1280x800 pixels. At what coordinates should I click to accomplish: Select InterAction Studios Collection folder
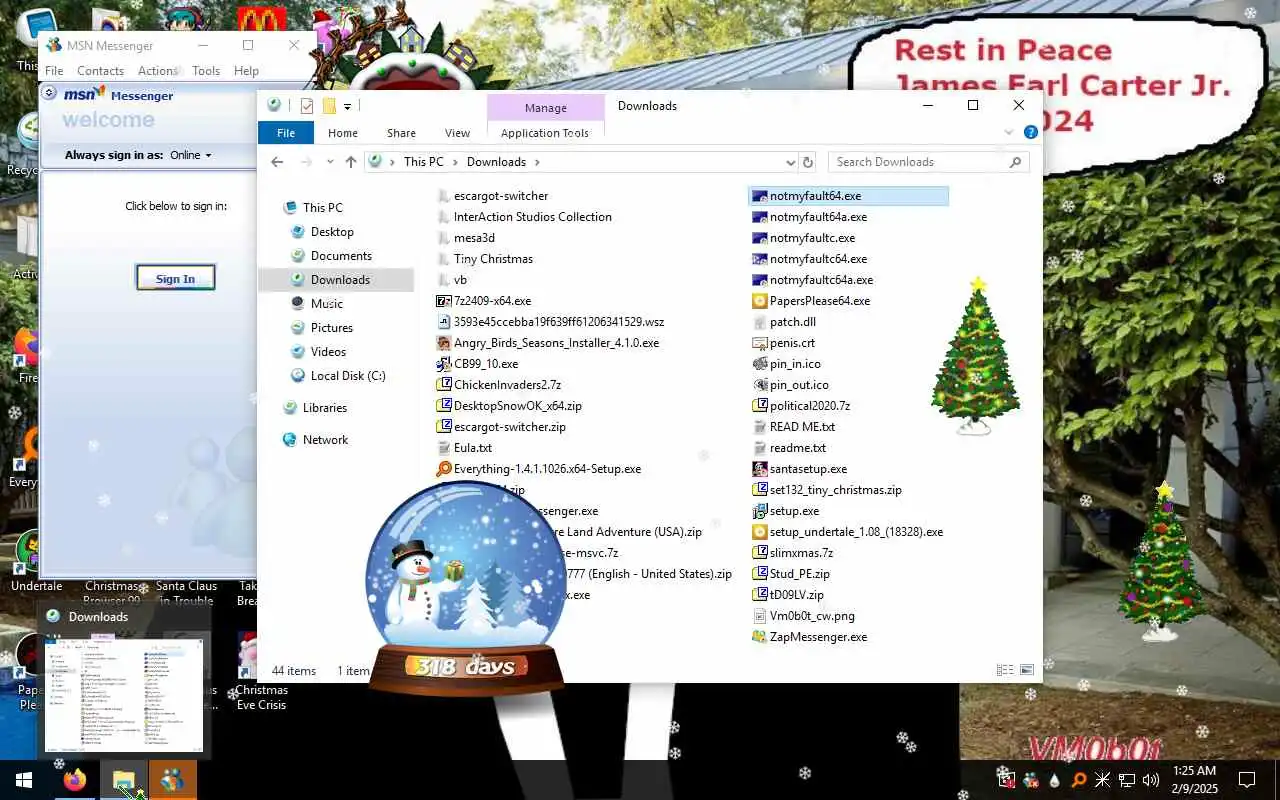point(525,217)
